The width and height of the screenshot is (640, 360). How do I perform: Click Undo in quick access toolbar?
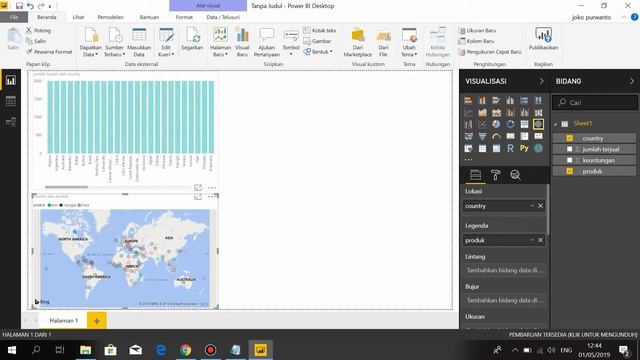click(30, 6)
